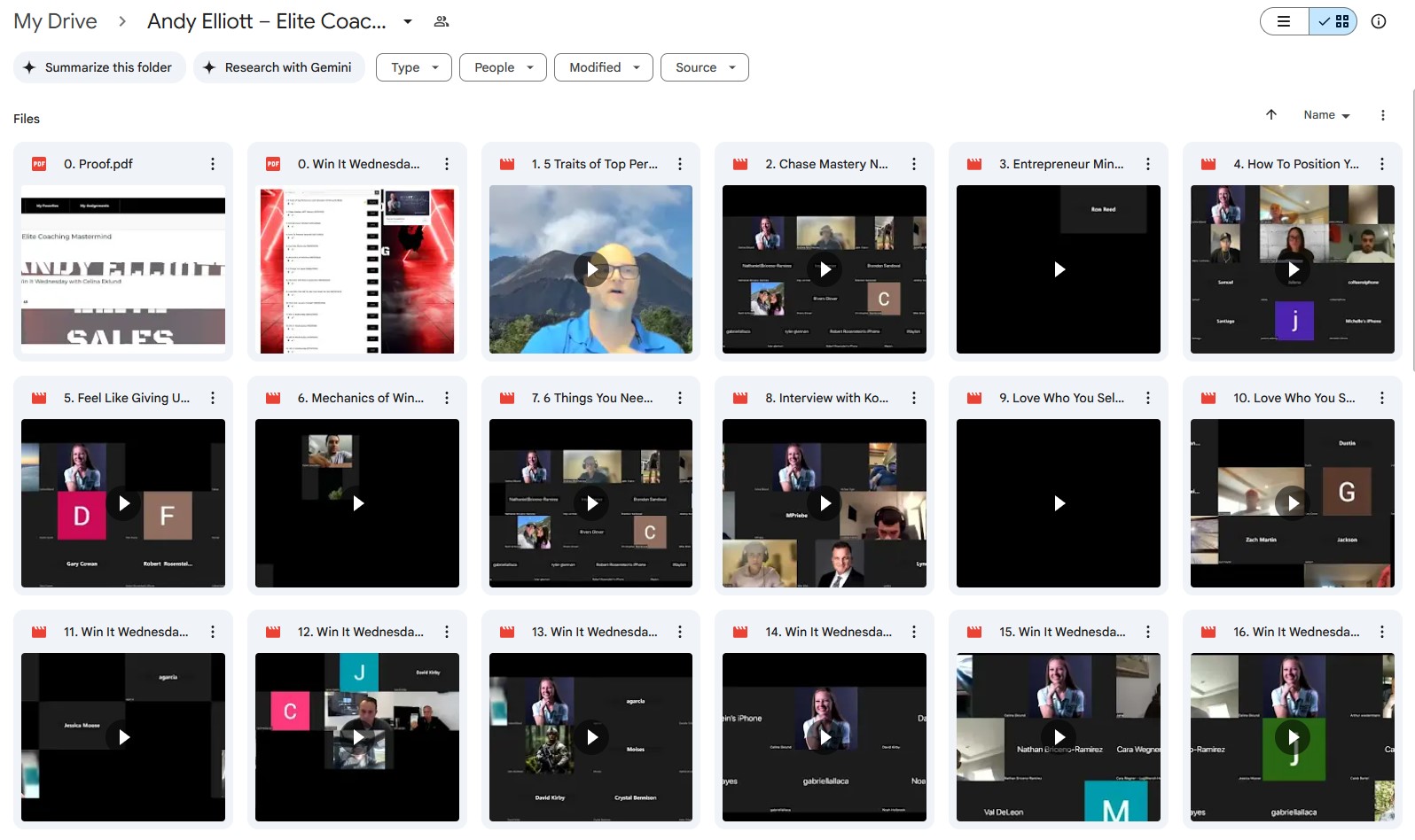The width and height of the screenshot is (1415, 840).
Task: Select file name '11. Win It Wednesda...'
Action: (126, 632)
